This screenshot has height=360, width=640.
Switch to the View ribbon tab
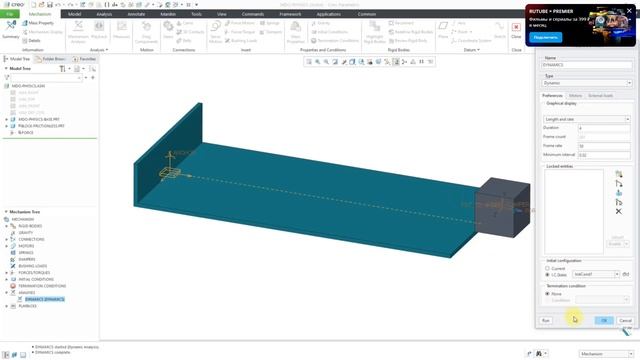pos(222,14)
